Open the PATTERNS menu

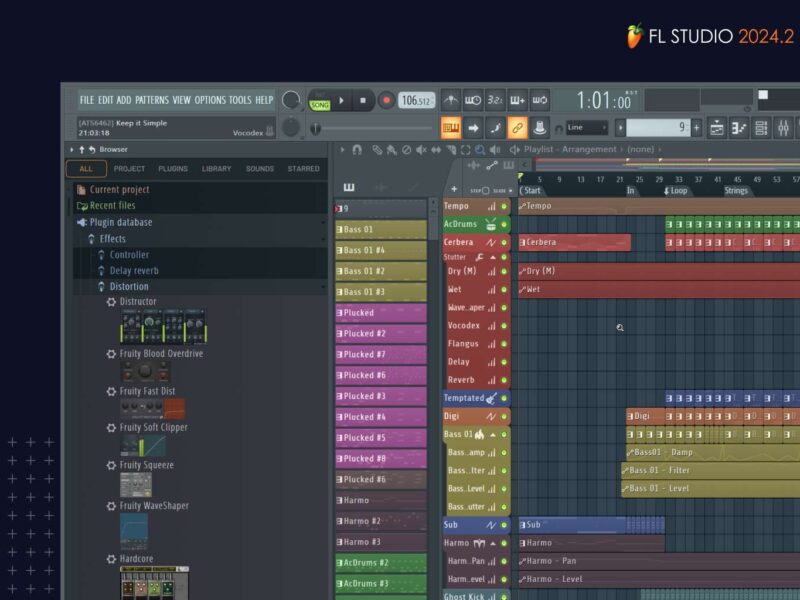[x=152, y=100]
